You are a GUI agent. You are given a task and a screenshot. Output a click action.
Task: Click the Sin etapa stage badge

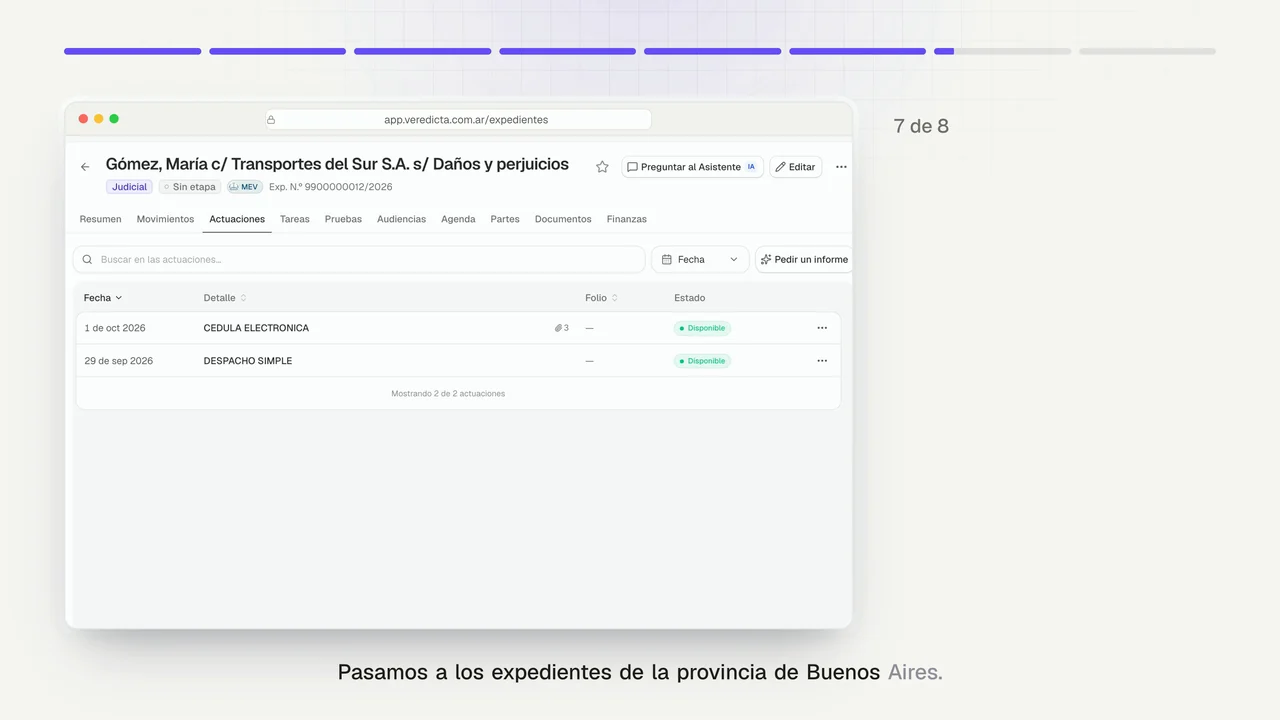(x=190, y=187)
